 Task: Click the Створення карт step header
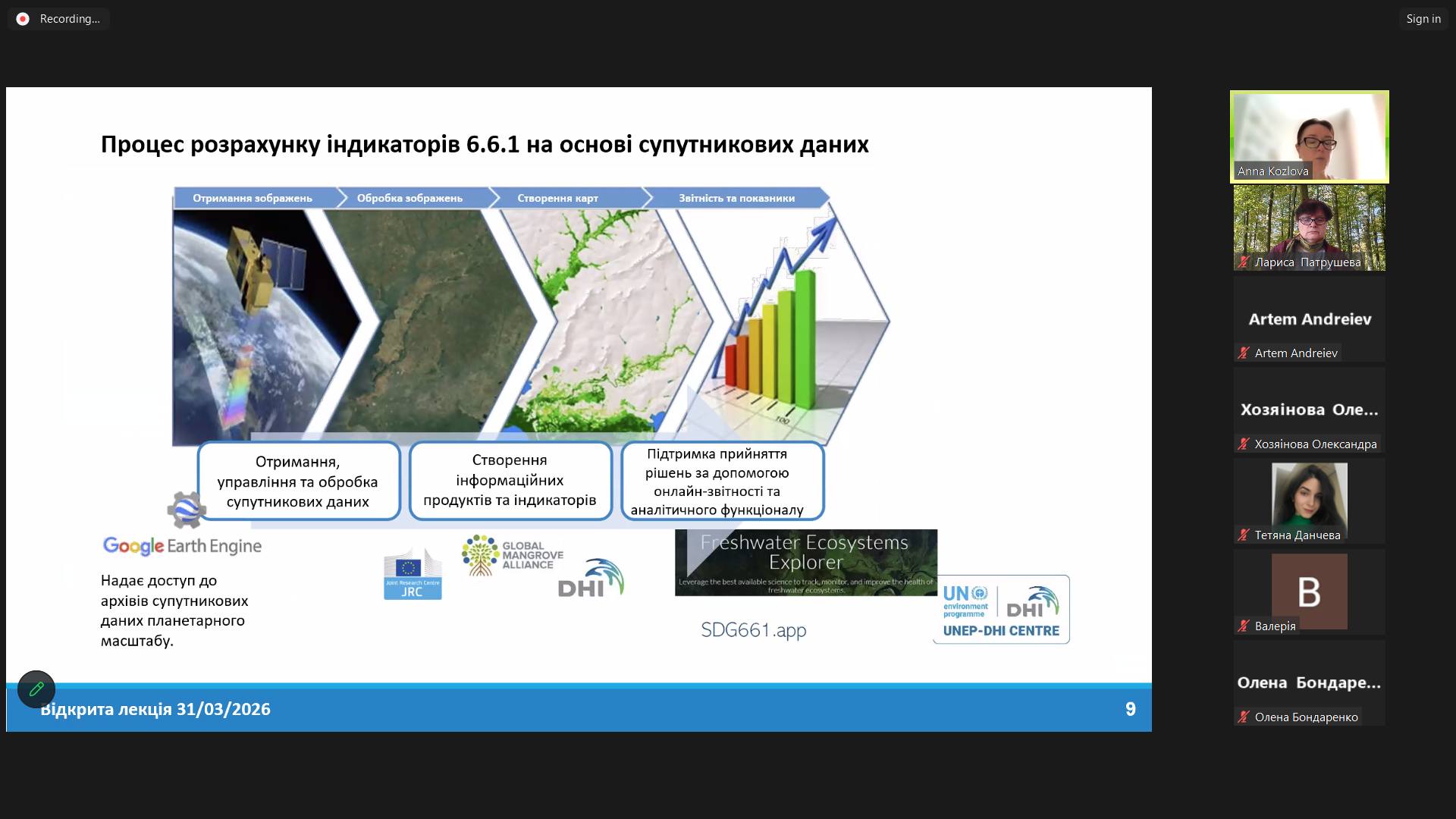point(557,198)
